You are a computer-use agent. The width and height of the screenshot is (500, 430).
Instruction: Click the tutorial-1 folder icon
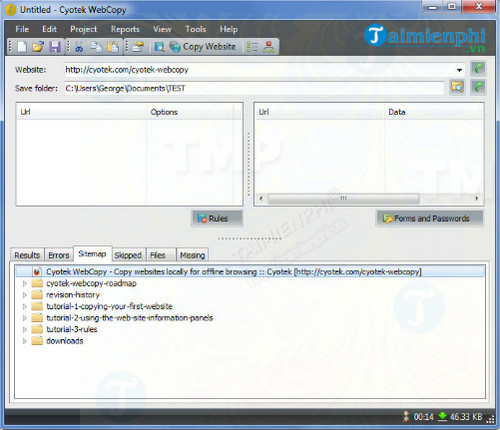click(x=37, y=306)
